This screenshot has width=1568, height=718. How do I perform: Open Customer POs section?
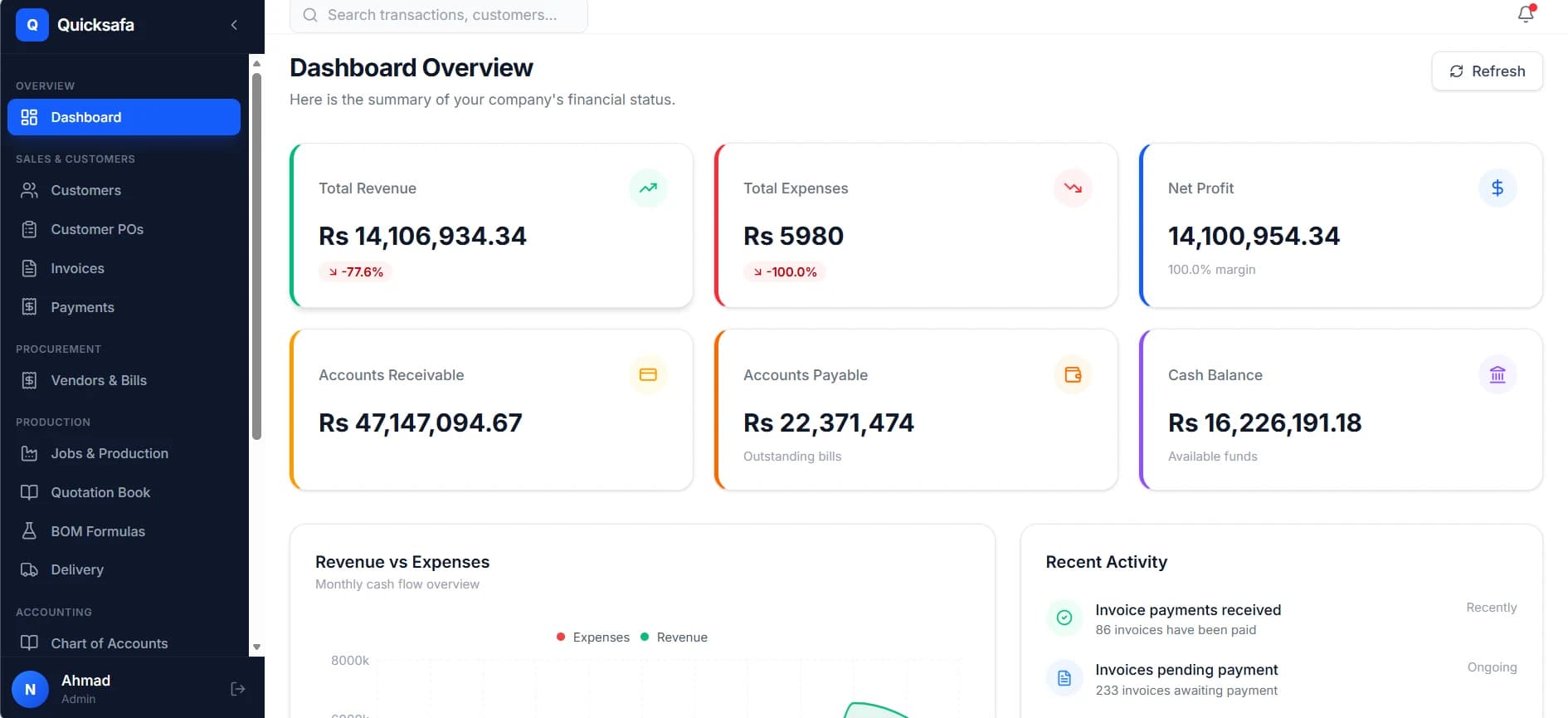coord(124,229)
